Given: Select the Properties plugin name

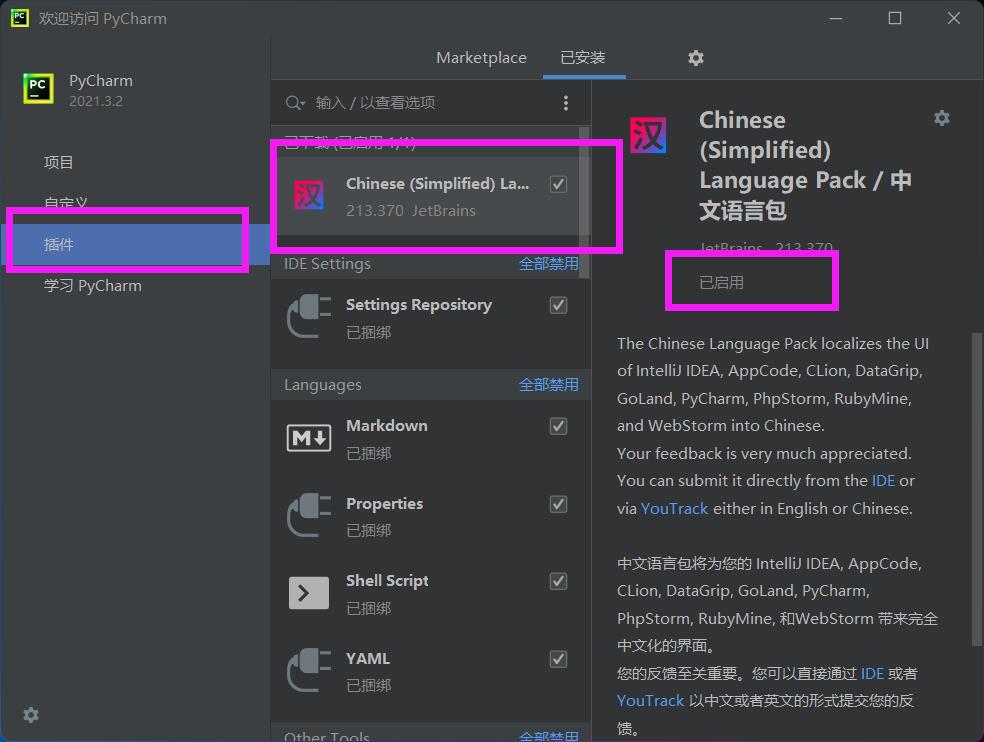Looking at the screenshot, I should click(384, 503).
